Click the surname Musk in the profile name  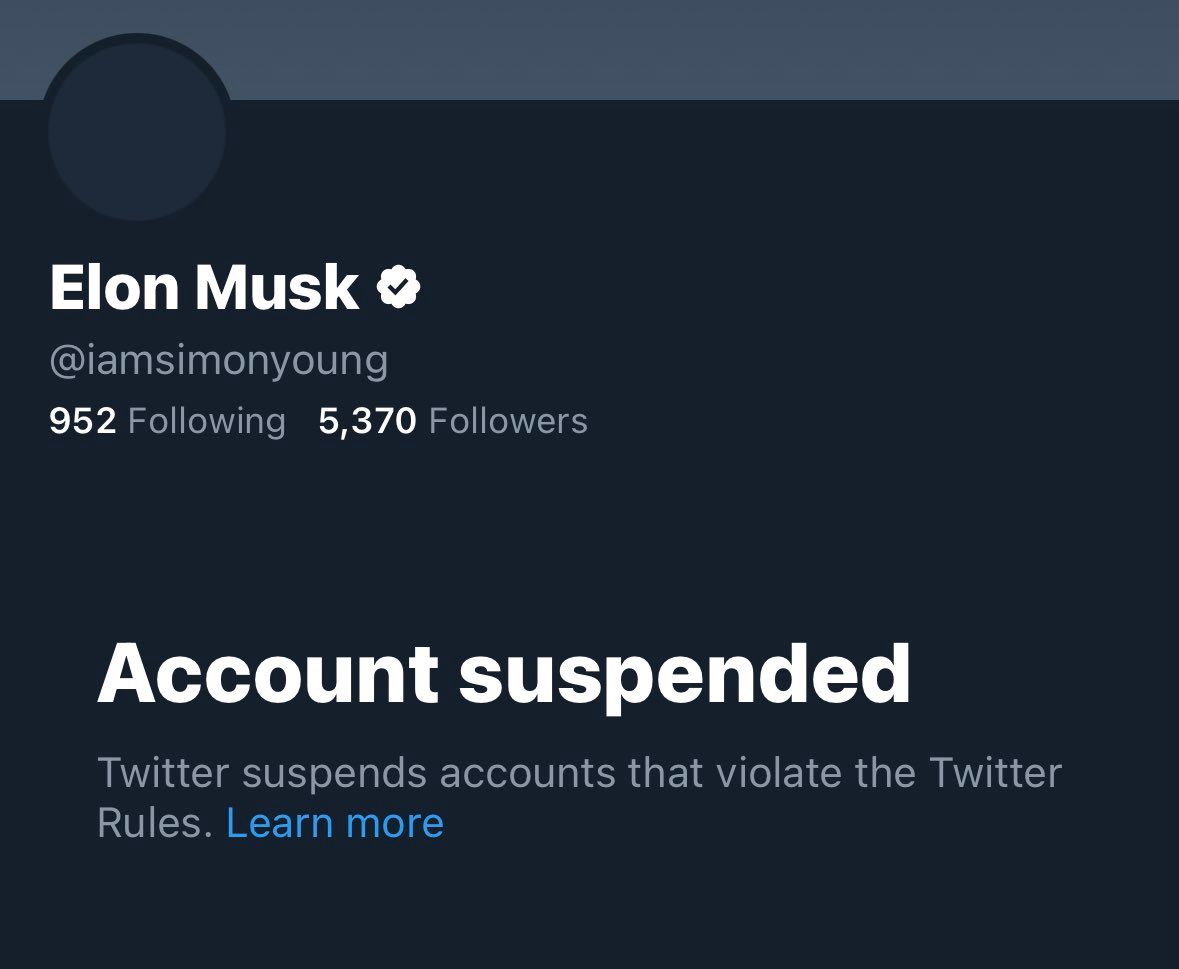[277, 286]
